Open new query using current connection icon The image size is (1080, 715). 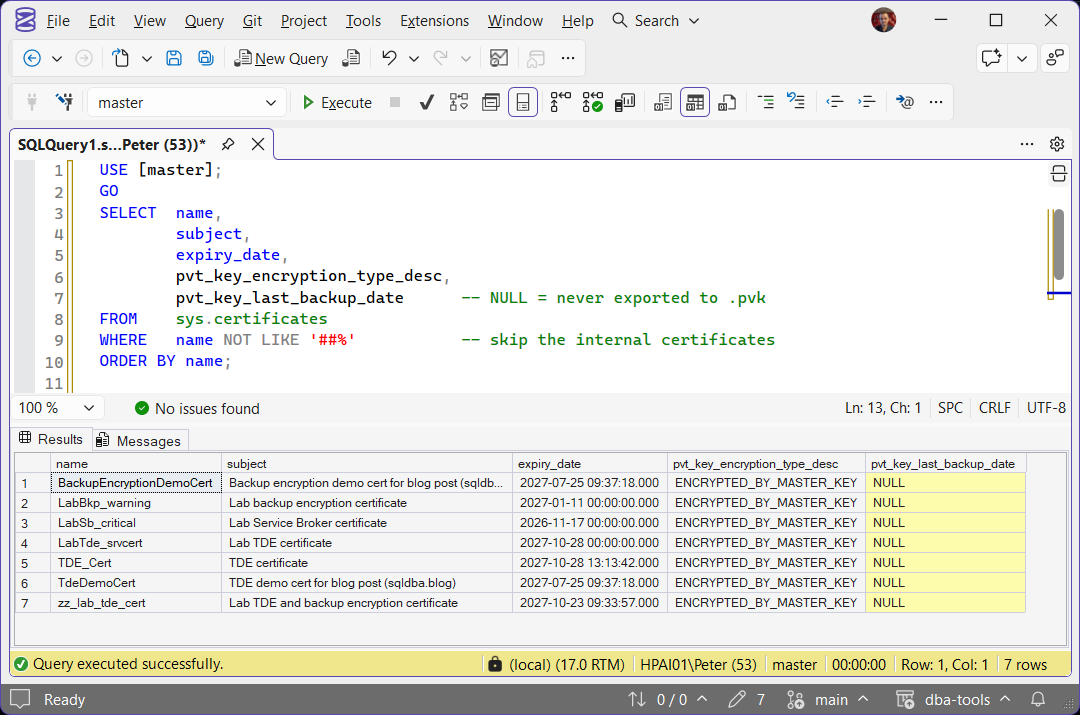(351, 59)
